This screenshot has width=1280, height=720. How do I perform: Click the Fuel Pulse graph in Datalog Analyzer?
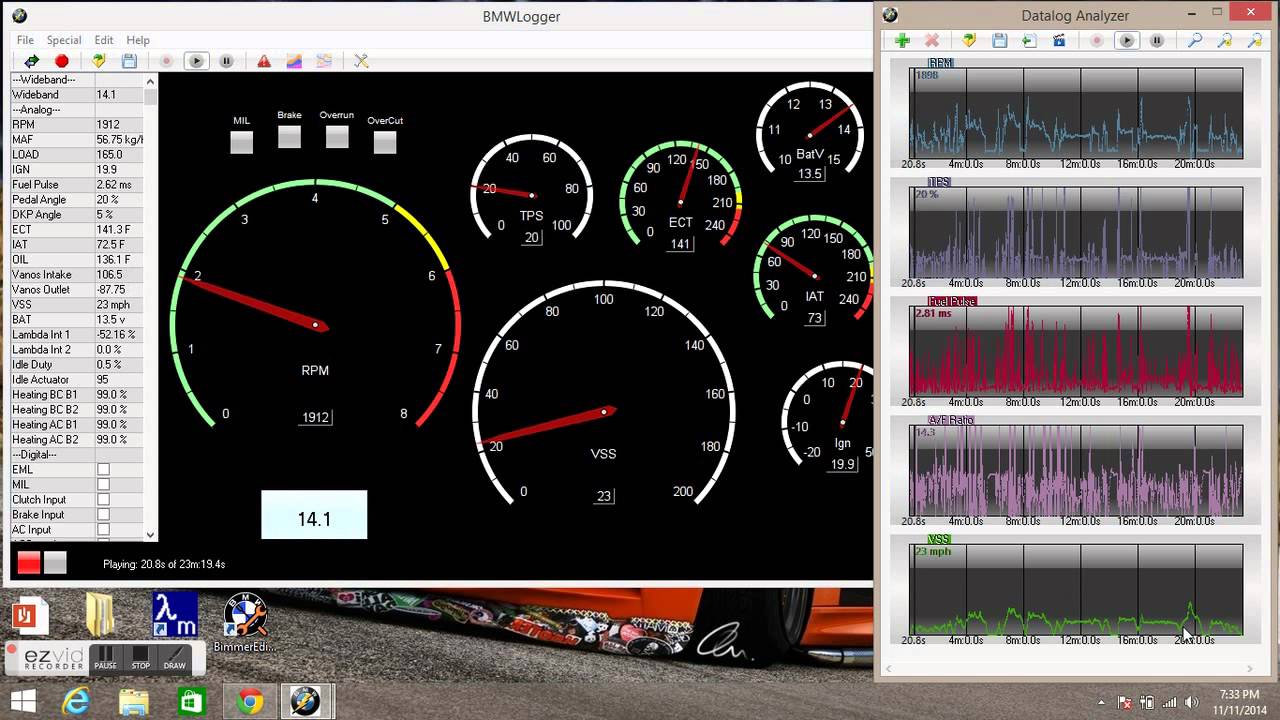[x=1076, y=351]
